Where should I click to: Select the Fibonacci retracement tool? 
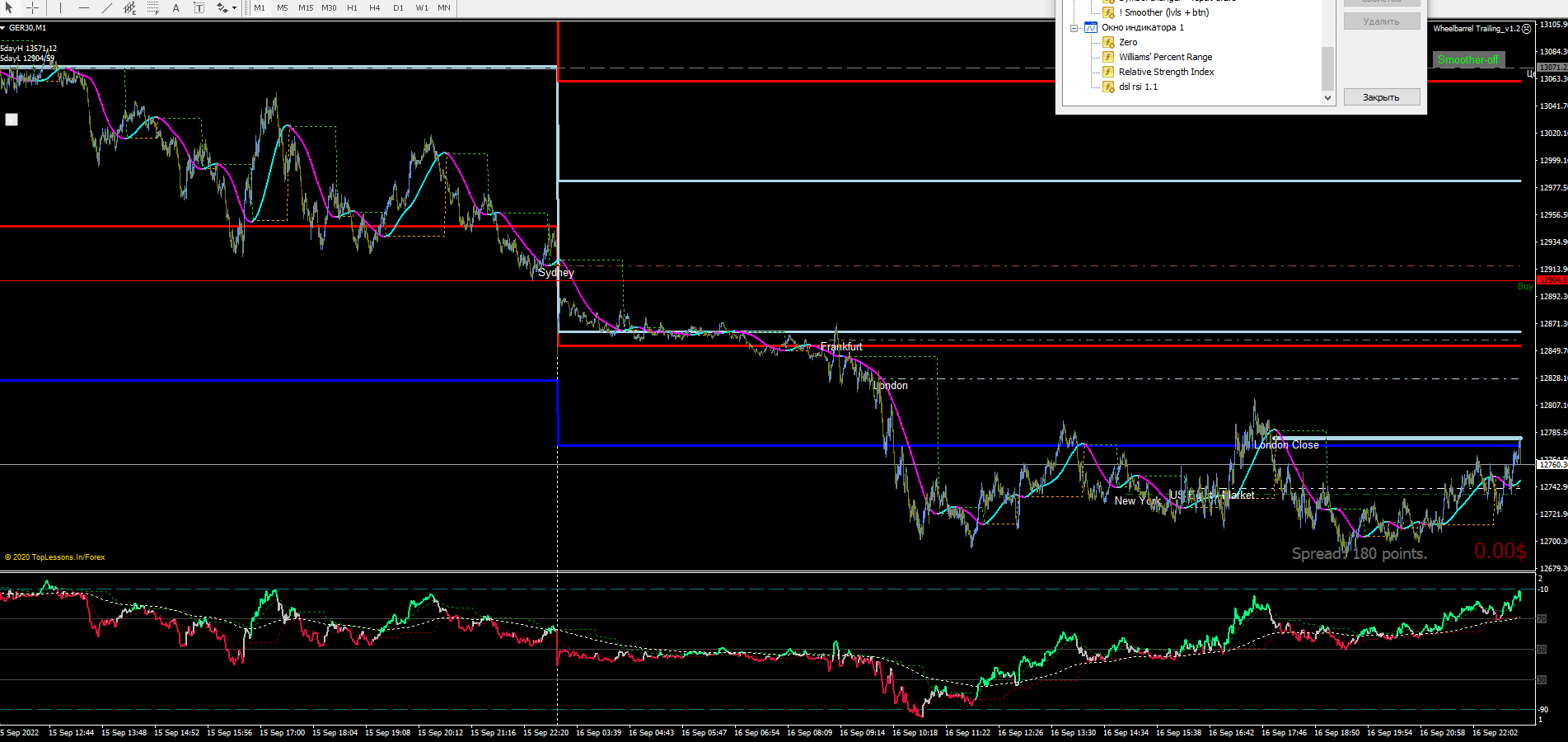click(x=153, y=7)
